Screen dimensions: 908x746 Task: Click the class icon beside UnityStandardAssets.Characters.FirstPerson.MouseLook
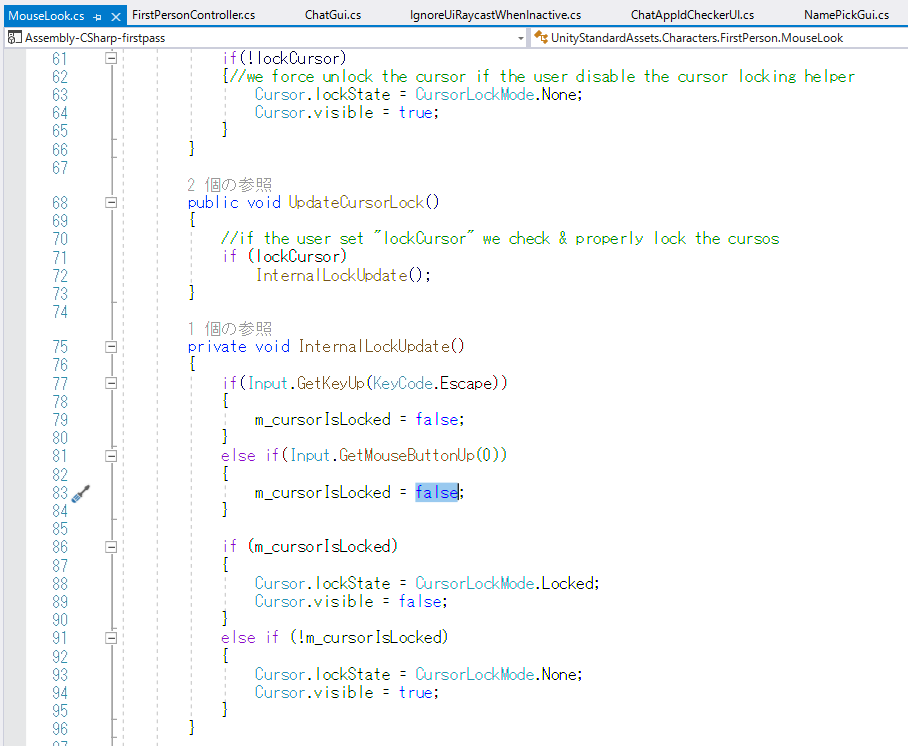[x=541, y=38]
